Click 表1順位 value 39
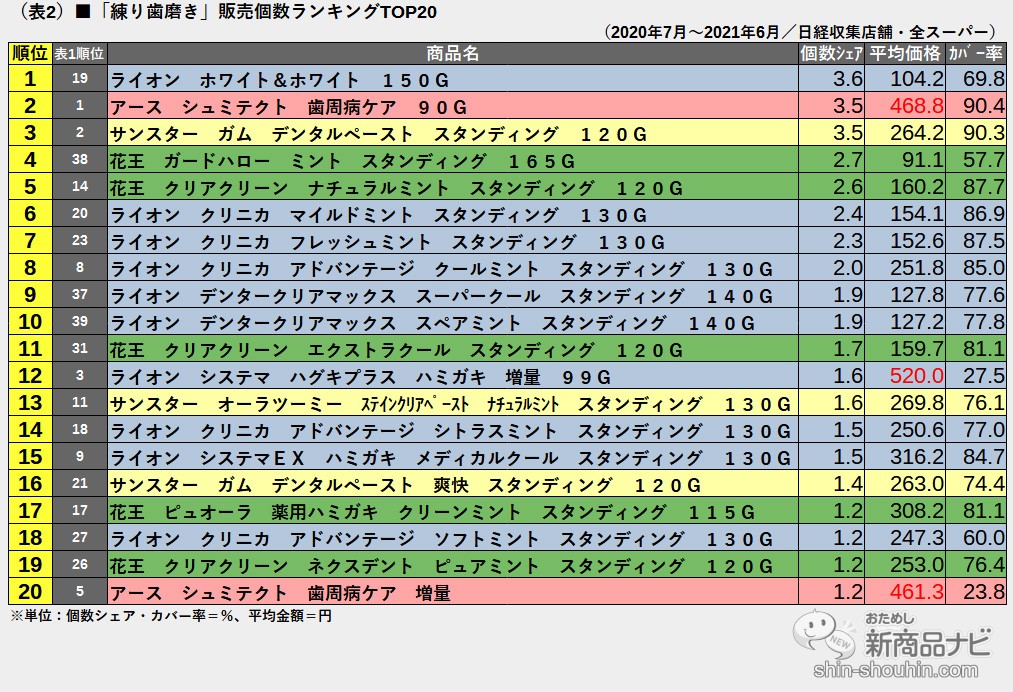 79,322
